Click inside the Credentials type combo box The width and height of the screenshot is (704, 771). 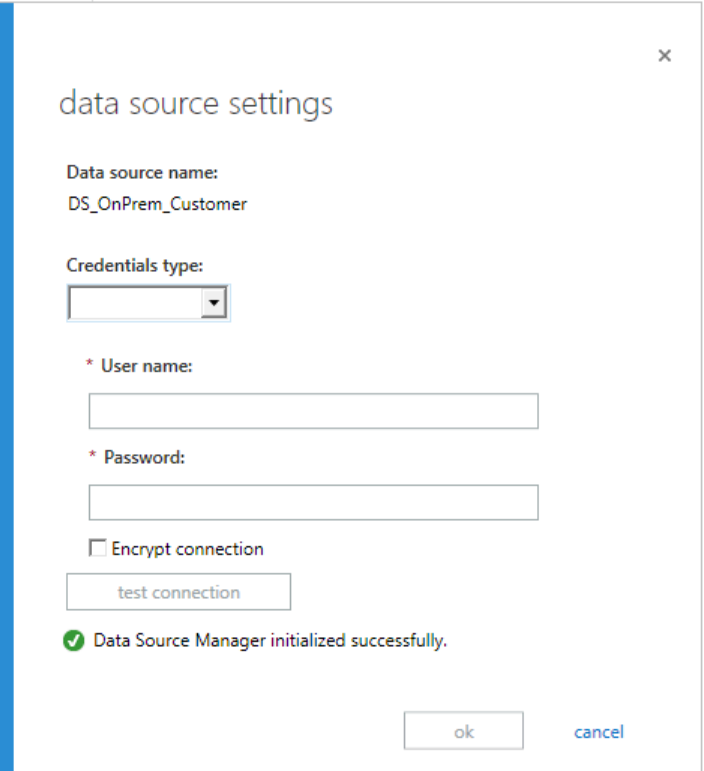coord(135,303)
